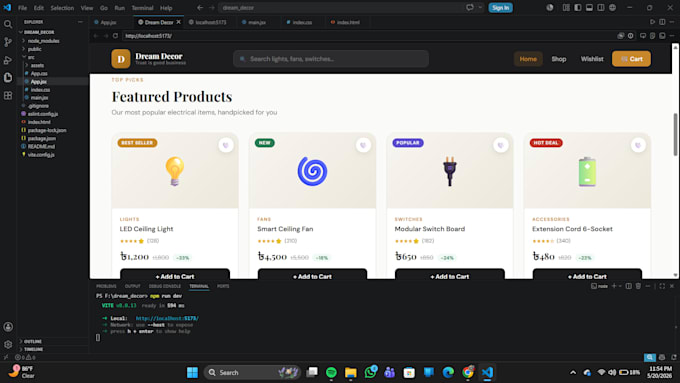Viewport: 680px width, 383px height.
Task: Launch a new terminal with plus icon
Action: (x=614, y=286)
